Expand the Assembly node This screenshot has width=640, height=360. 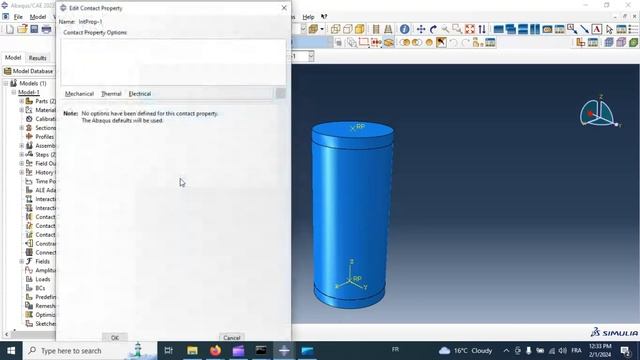pyautogui.click(x=22, y=146)
